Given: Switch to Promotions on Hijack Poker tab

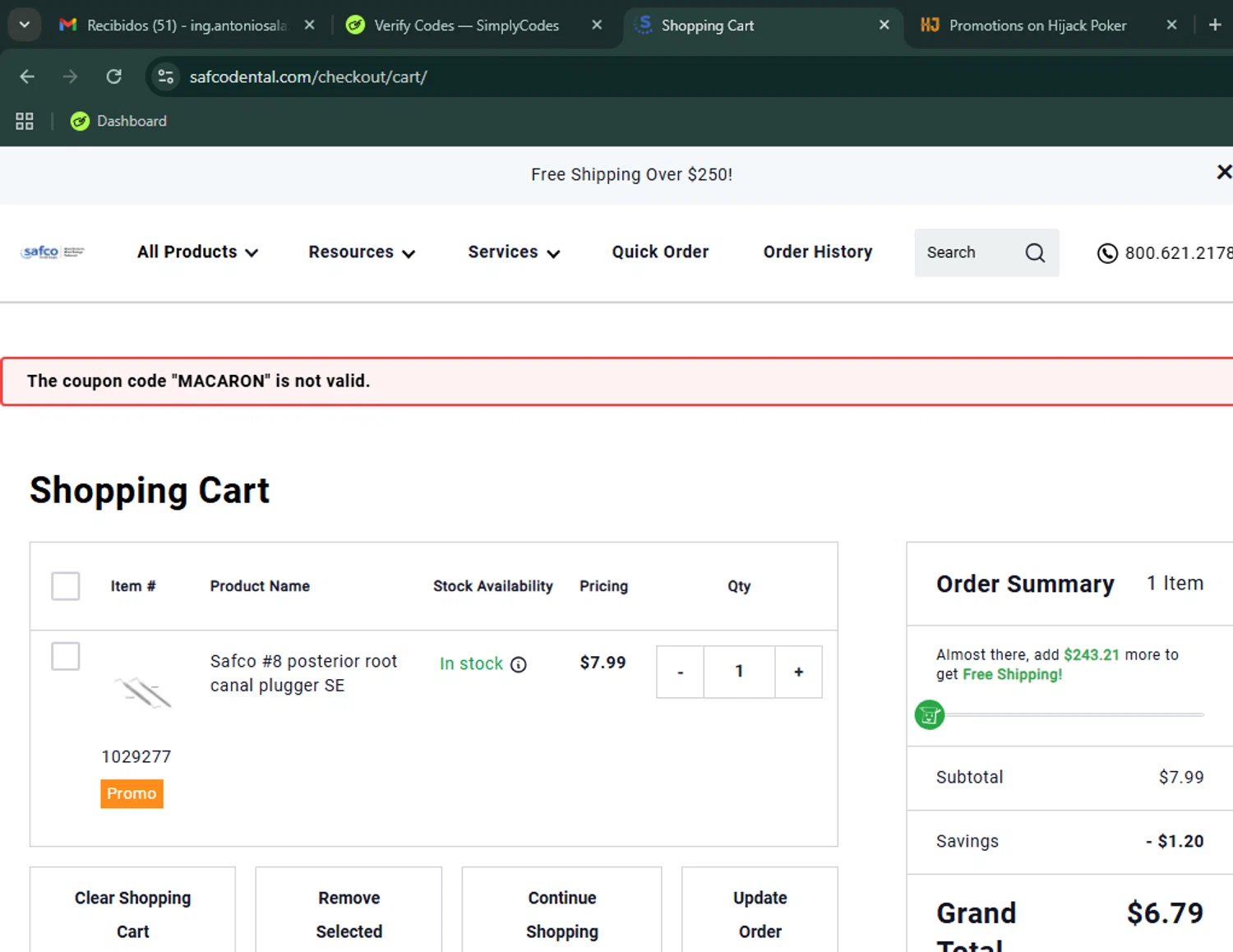Looking at the screenshot, I should click(x=1037, y=25).
